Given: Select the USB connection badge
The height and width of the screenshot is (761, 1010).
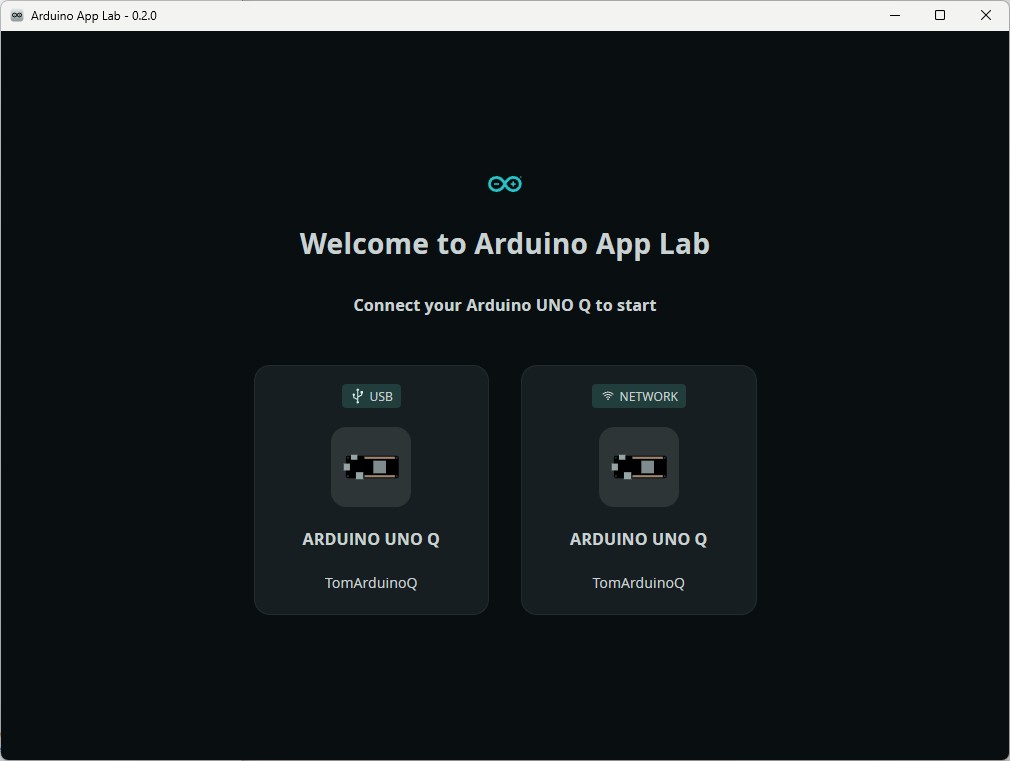Looking at the screenshot, I should [x=371, y=396].
